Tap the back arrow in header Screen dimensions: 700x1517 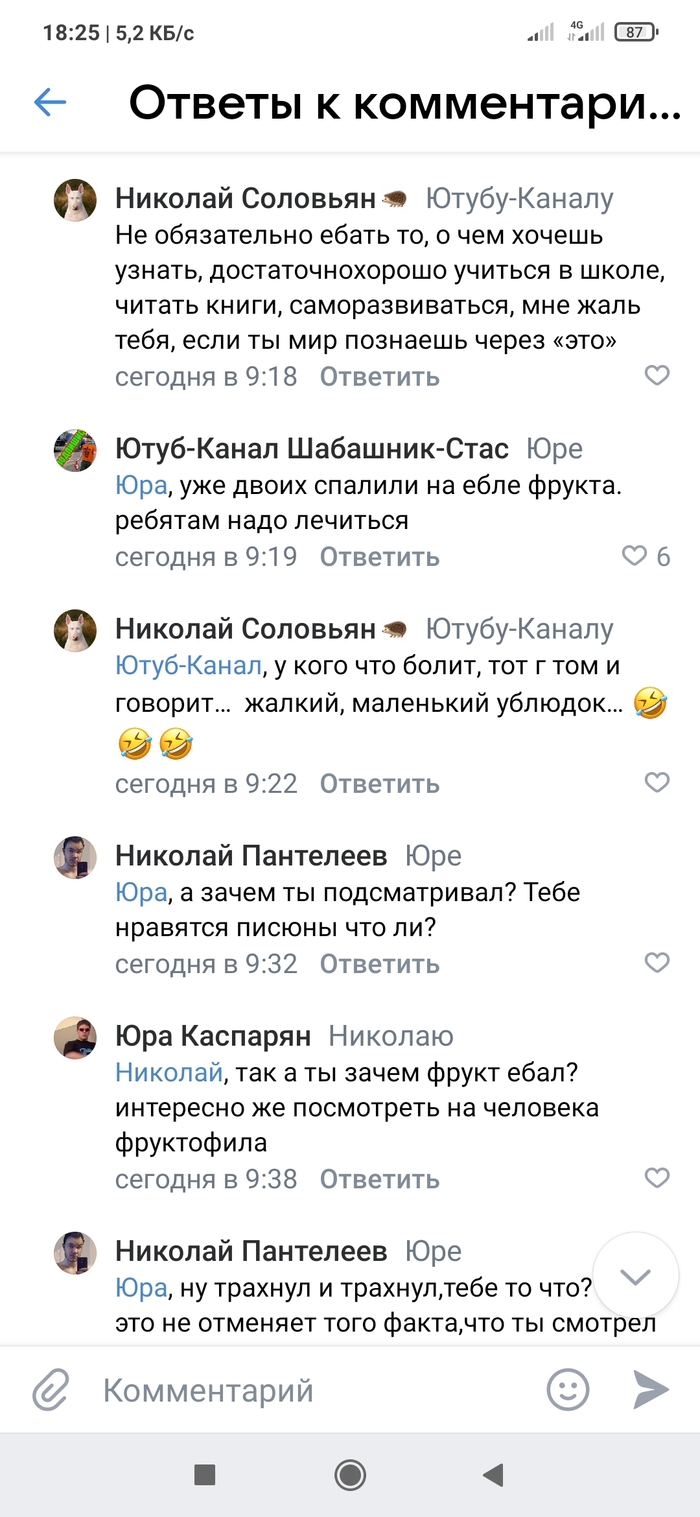[50, 102]
